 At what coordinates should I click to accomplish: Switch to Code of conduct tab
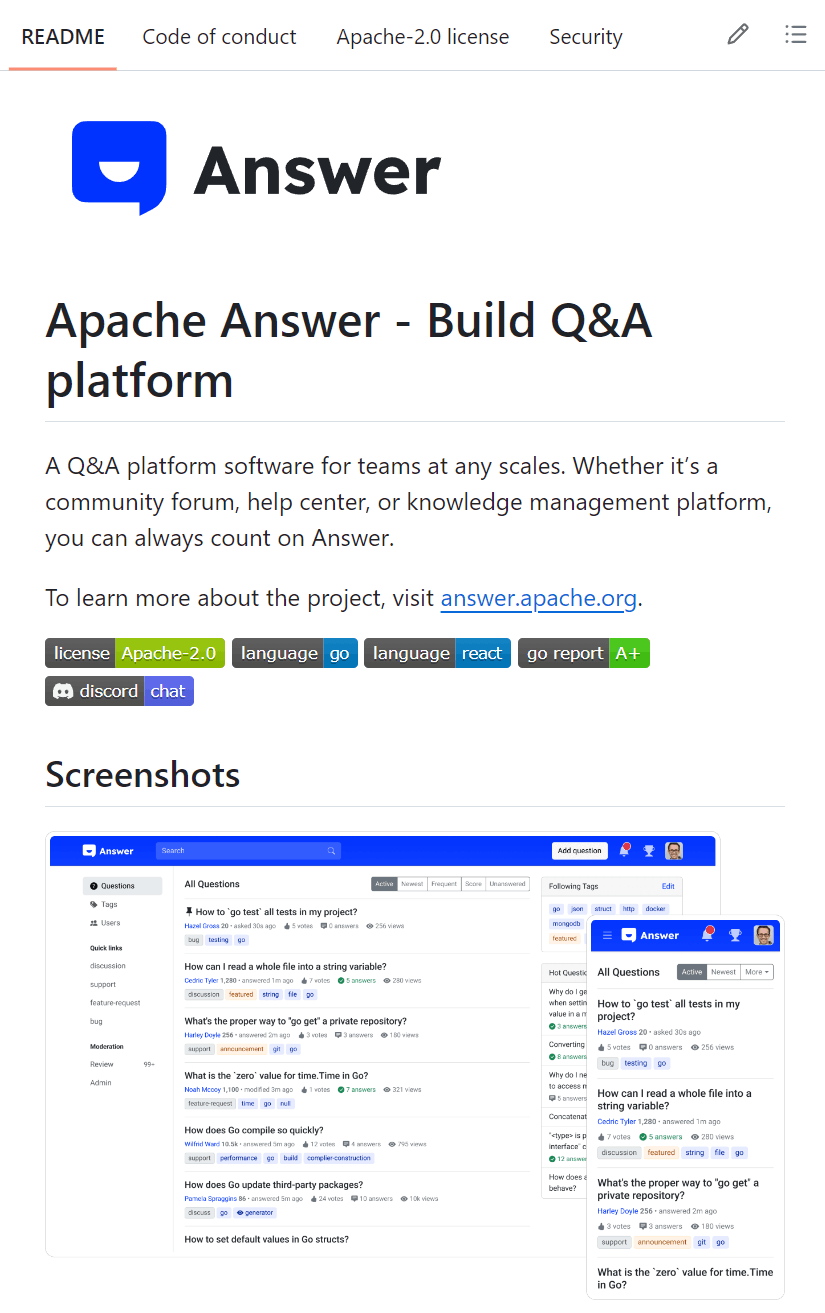[219, 37]
